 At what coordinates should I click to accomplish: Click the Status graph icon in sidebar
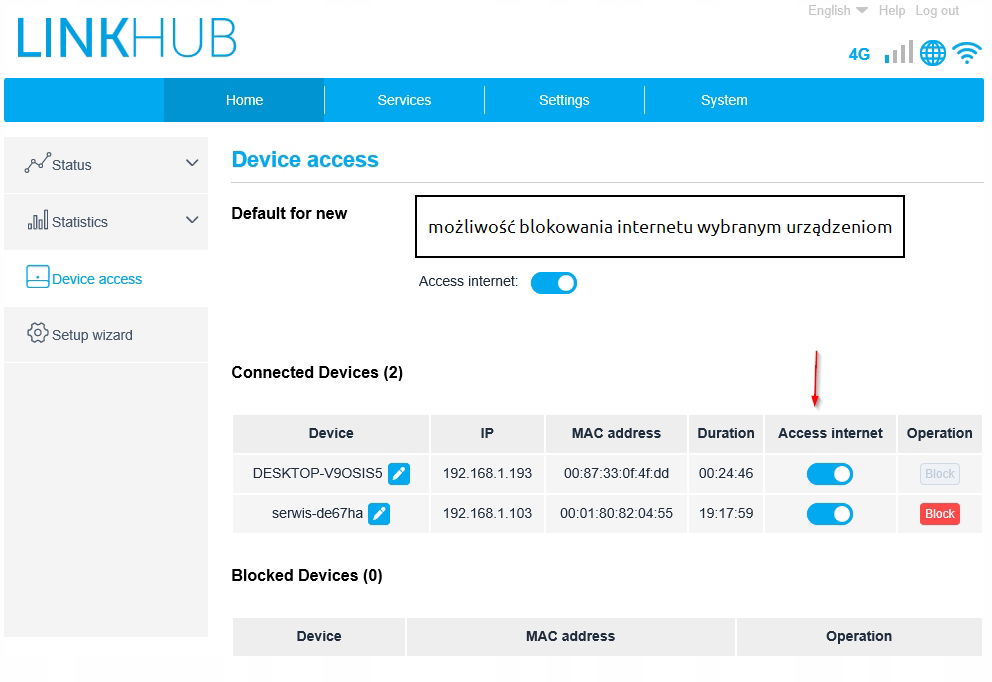[37, 164]
